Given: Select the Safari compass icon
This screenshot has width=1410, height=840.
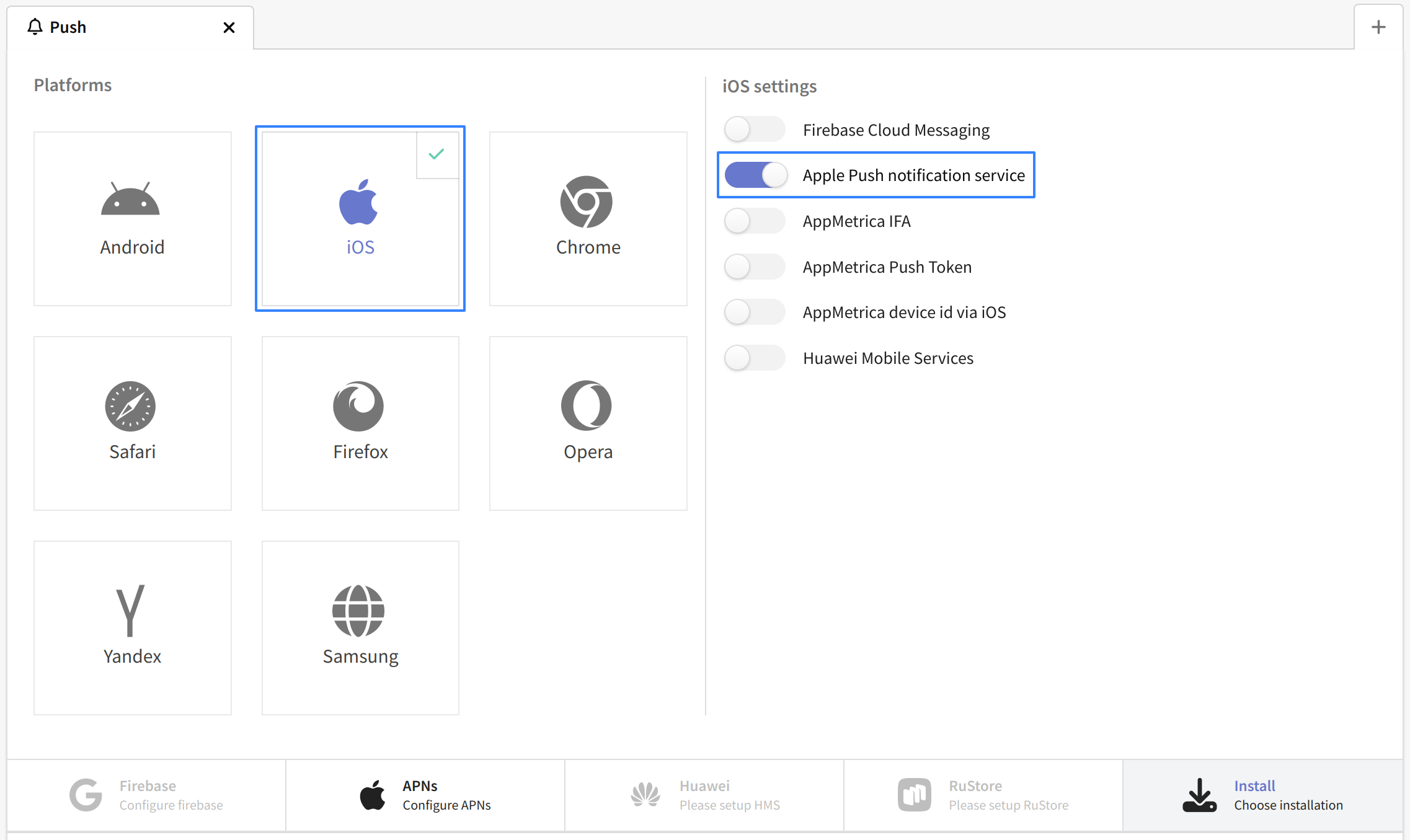Looking at the screenshot, I should click(x=130, y=406).
